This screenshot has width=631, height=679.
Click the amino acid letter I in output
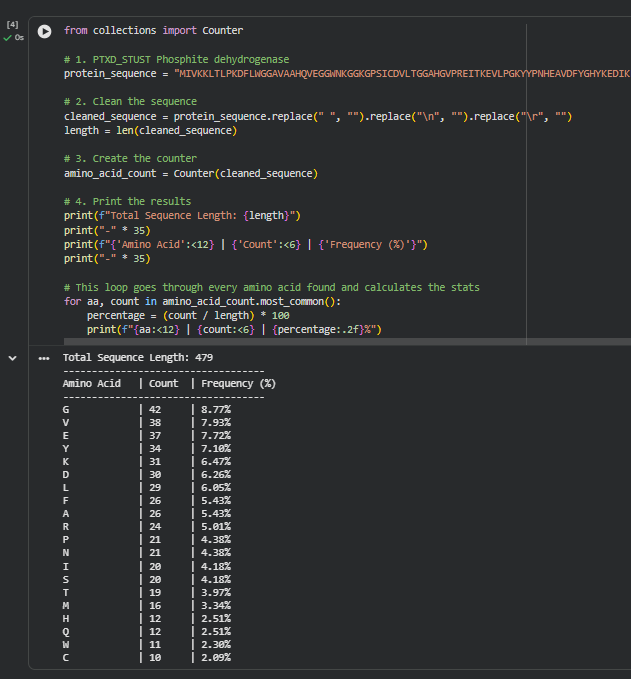pyautogui.click(x=66, y=566)
